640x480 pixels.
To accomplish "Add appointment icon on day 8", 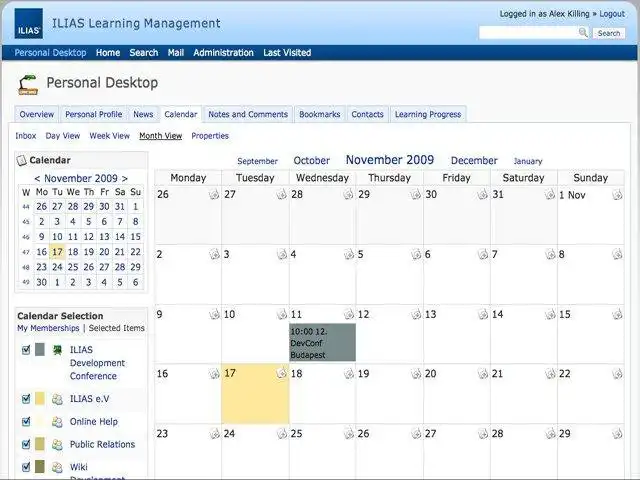I will point(617,254).
